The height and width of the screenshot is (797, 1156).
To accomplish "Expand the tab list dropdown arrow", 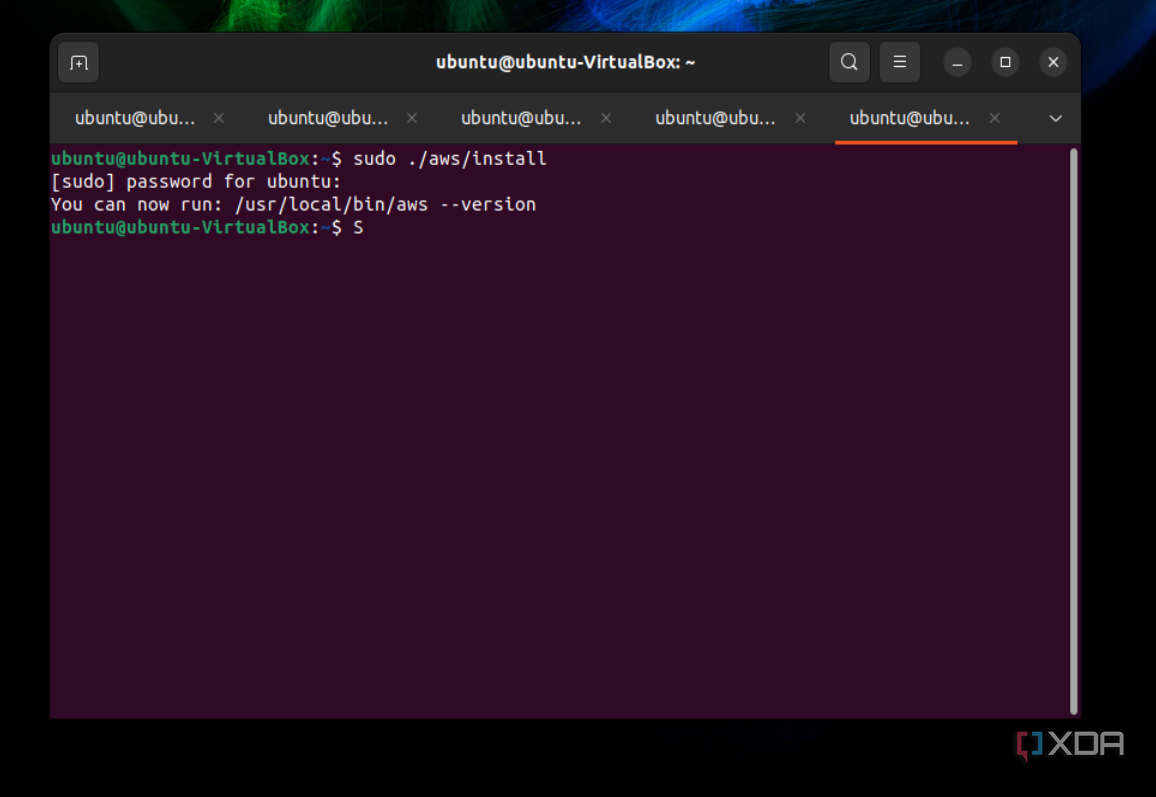I will [x=1056, y=118].
